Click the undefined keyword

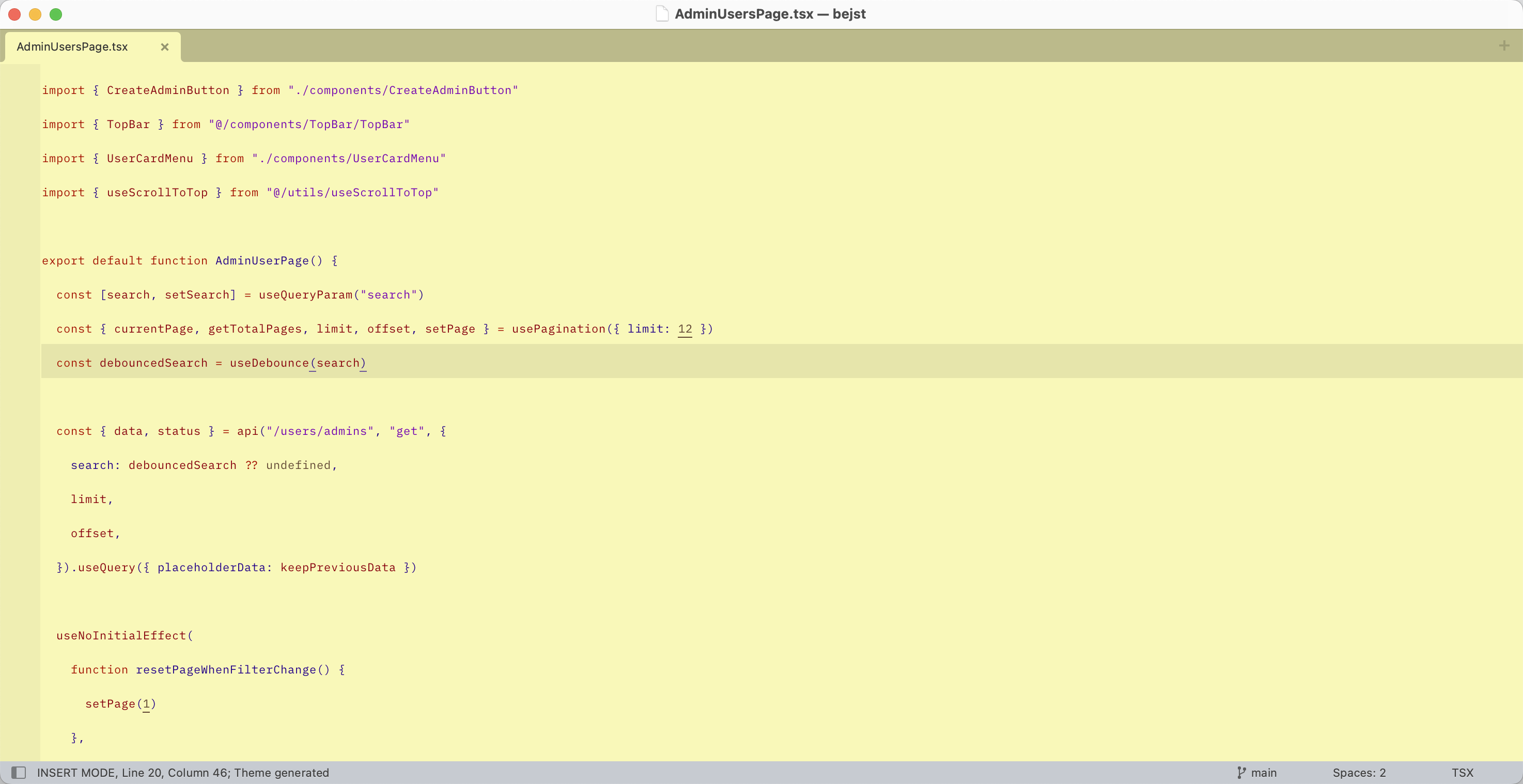point(298,465)
